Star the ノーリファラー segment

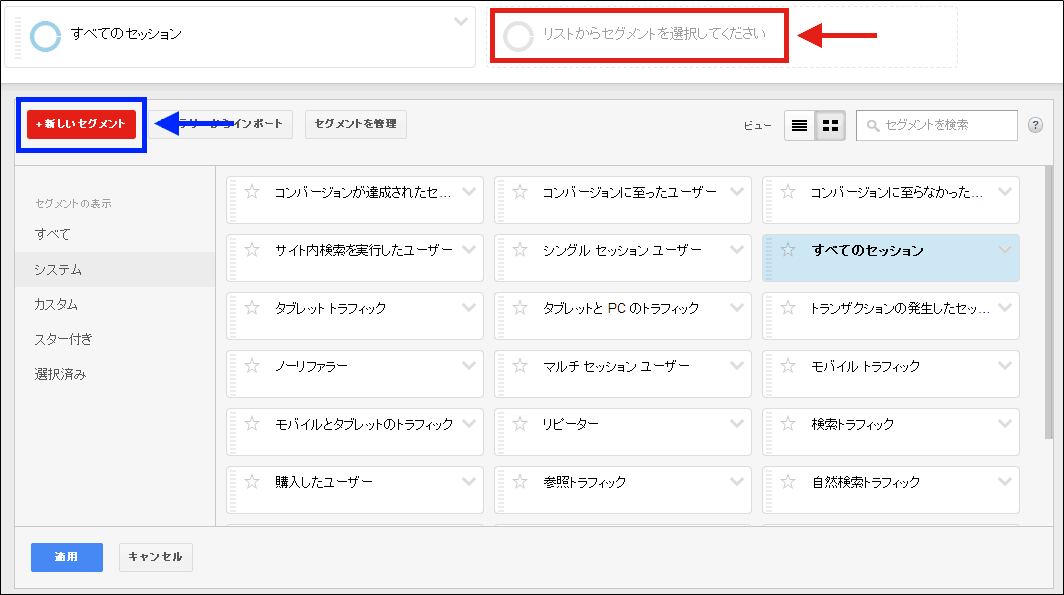253,367
